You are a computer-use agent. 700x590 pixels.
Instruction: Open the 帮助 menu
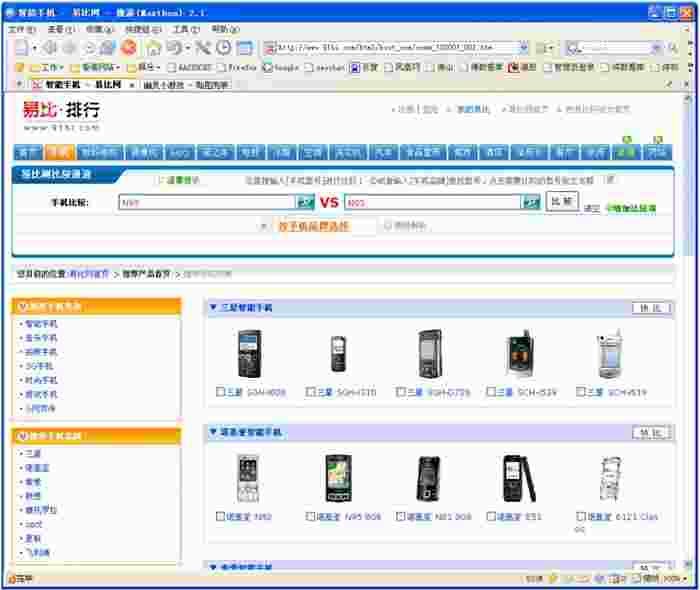(225, 29)
